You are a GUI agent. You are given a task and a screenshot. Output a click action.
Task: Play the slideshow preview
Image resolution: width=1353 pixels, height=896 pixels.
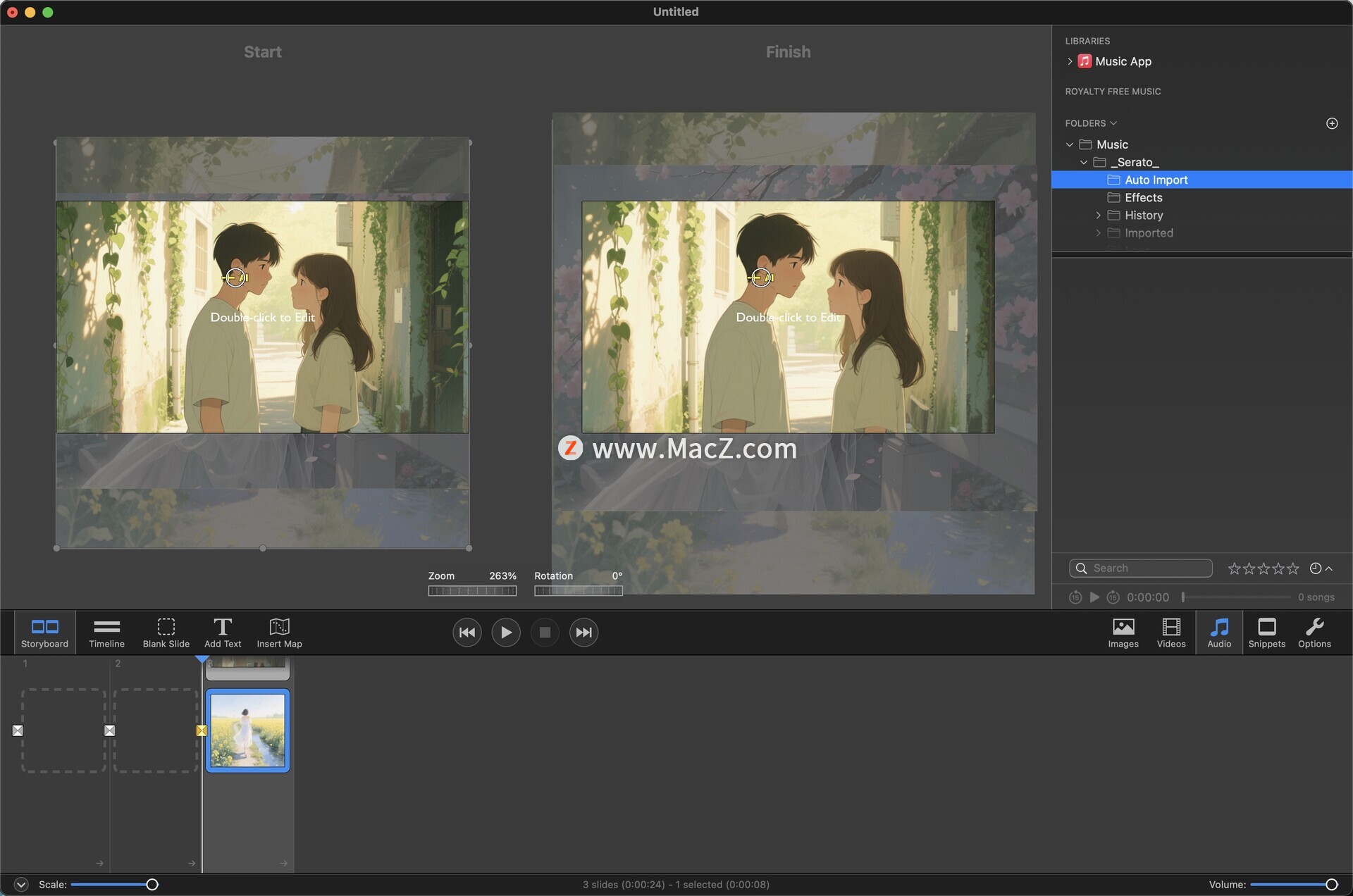506,633
